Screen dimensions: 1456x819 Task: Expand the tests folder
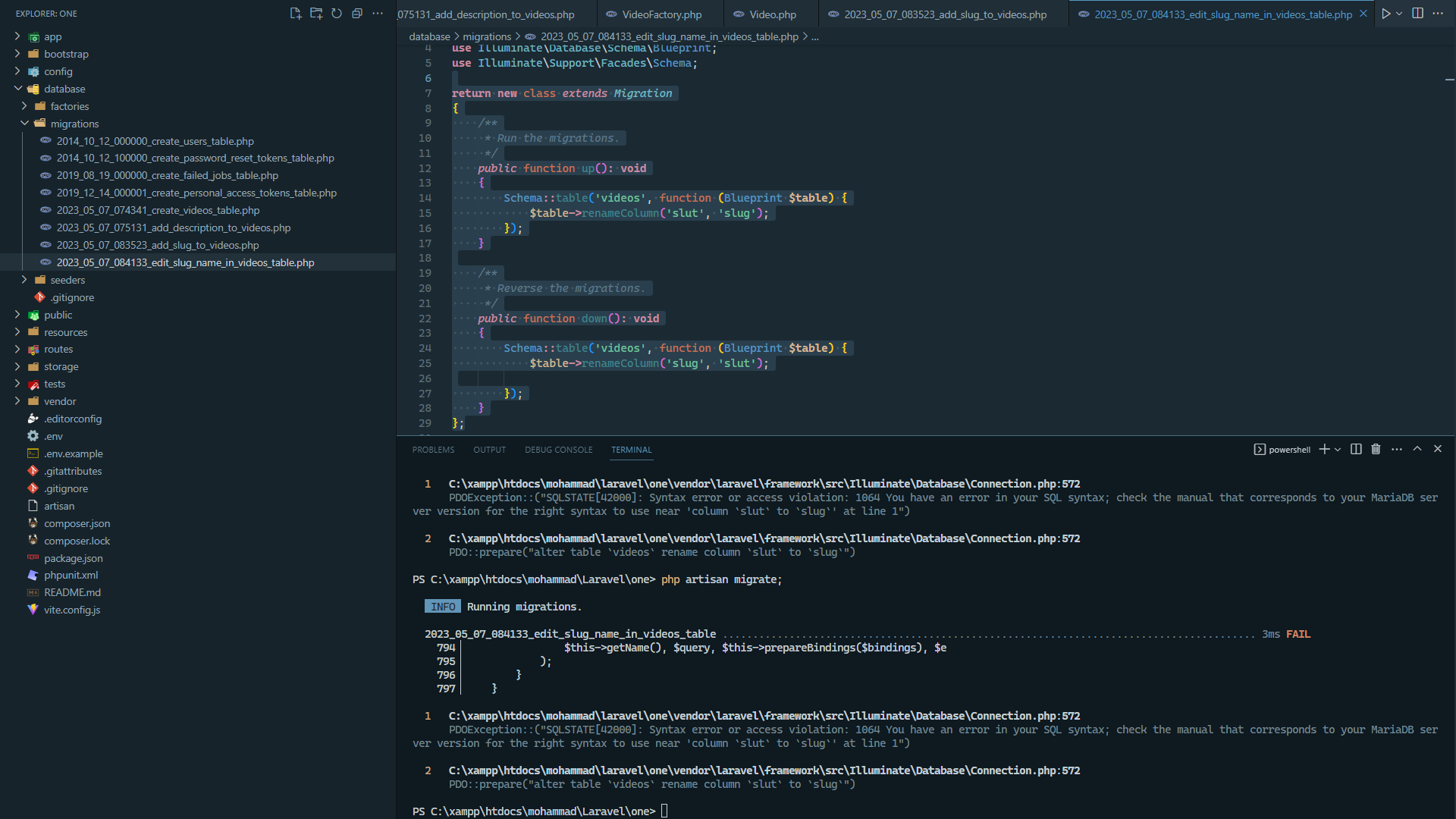click(55, 384)
